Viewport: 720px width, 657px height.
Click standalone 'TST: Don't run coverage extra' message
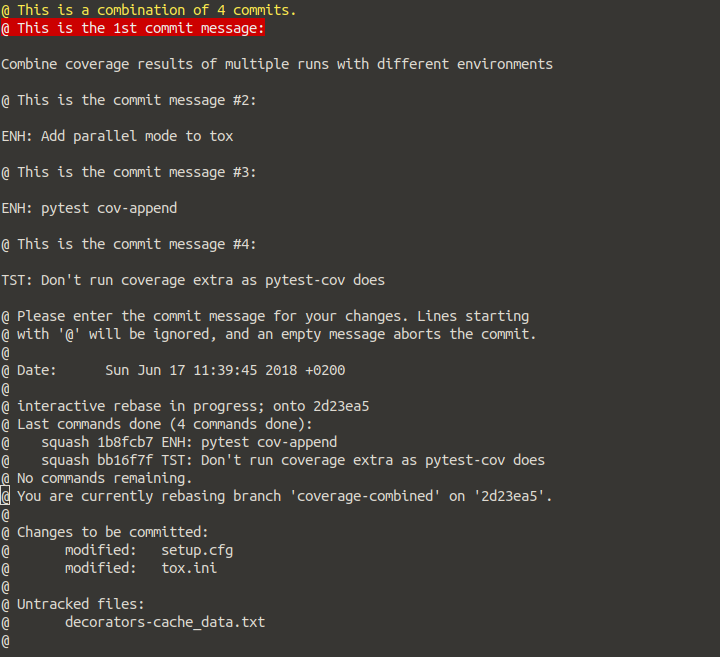193,280
